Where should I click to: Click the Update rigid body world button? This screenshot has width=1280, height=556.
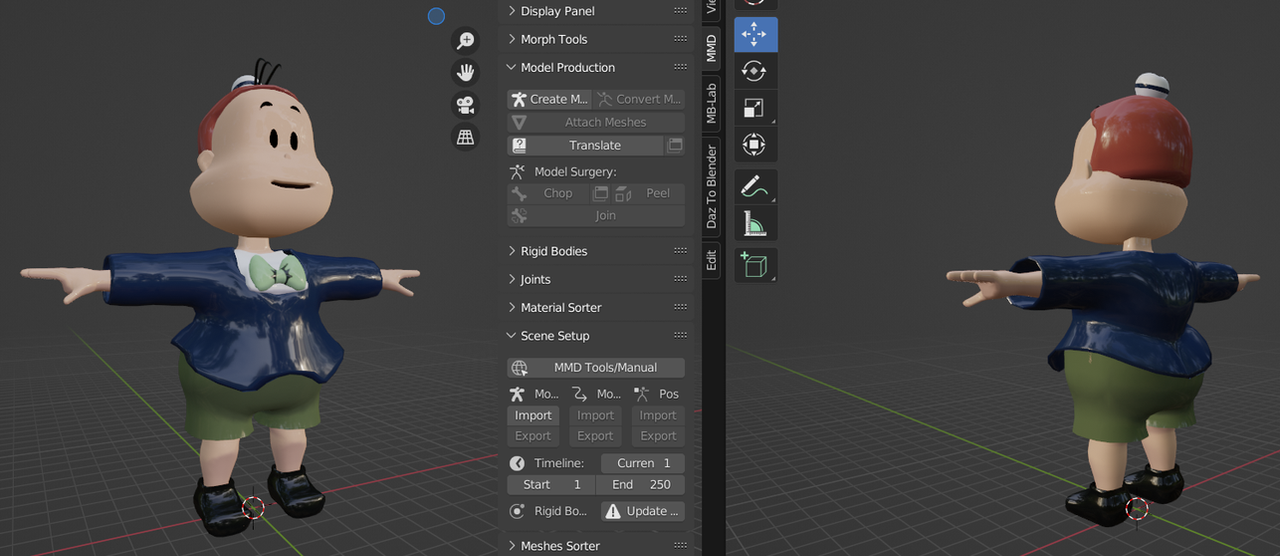coord(643,511)
